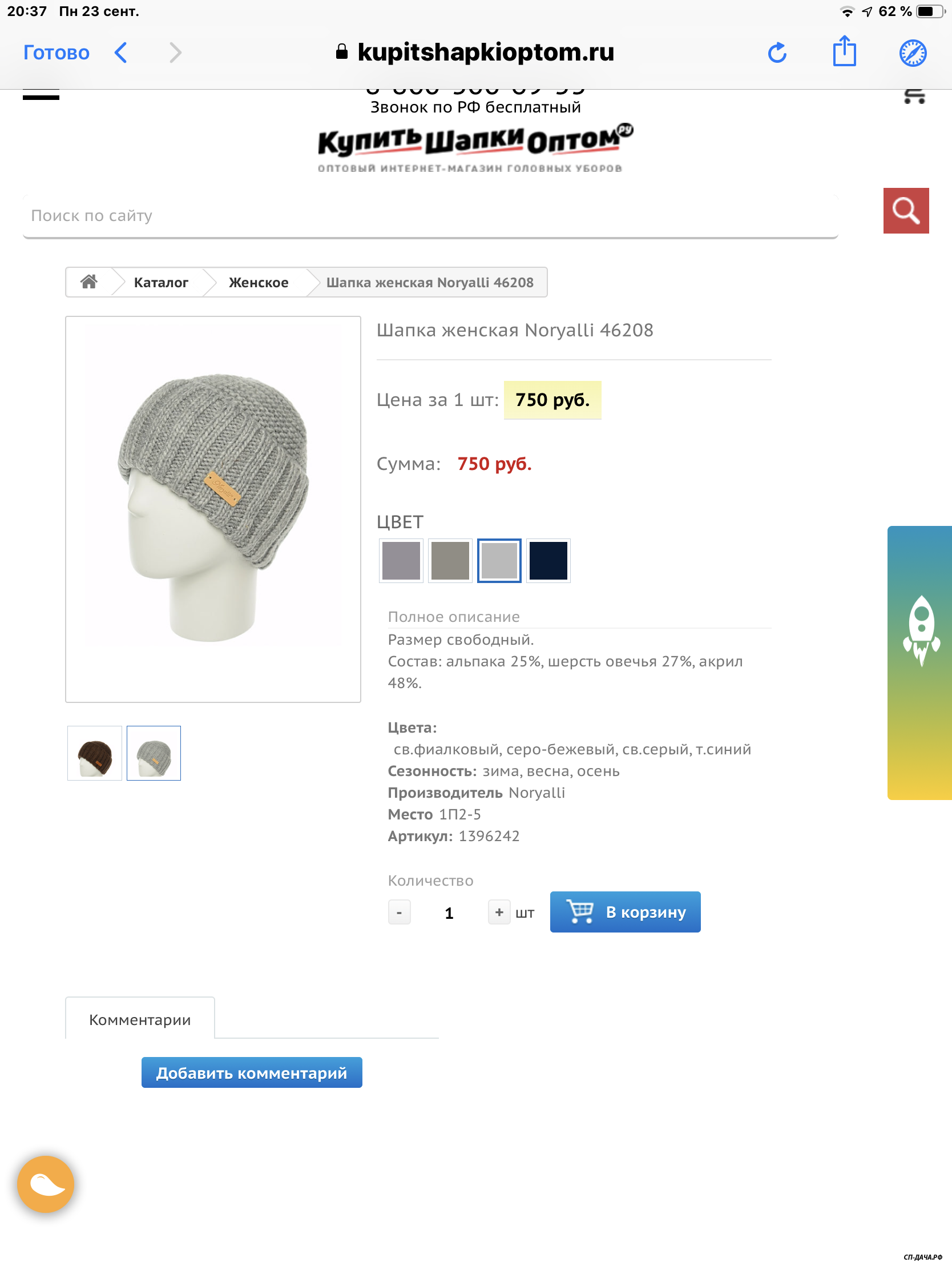952x1270 pixels.
Task: Add the hat to cart with В корзину
Action: click(625, 912)
